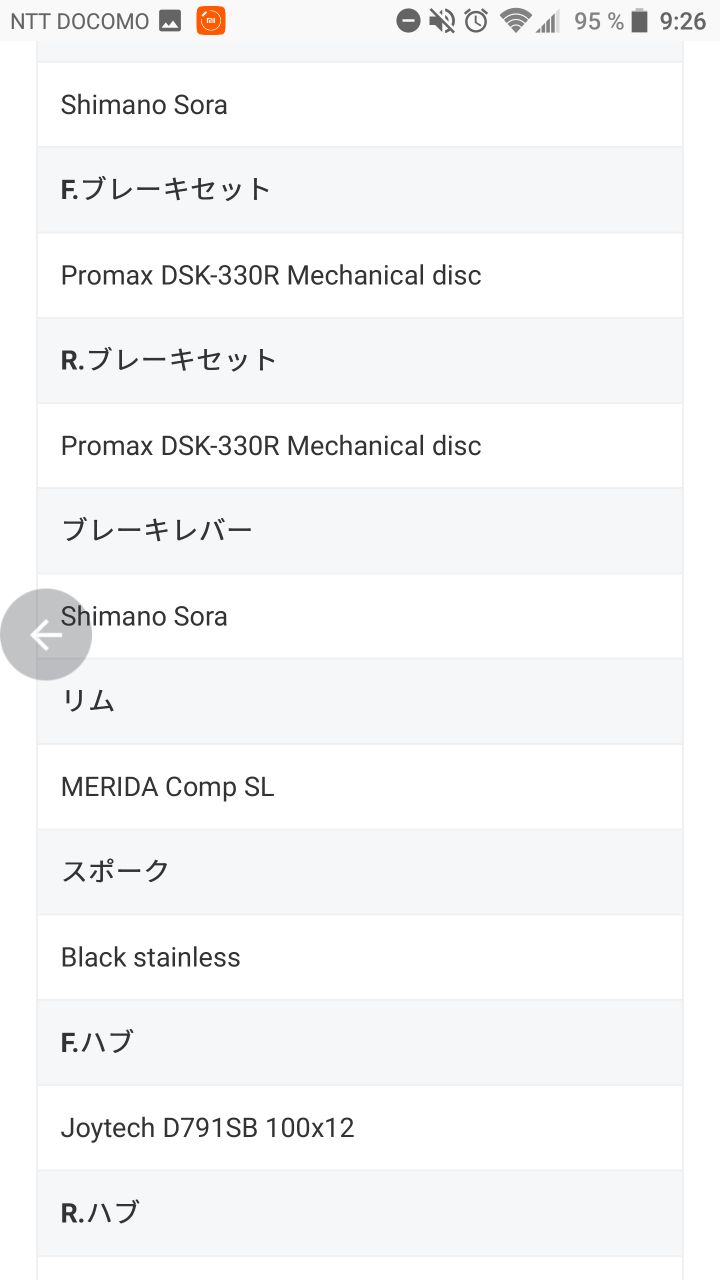Tap the clock showing 9:26
720x1280 pixels.
pos(683,21)
